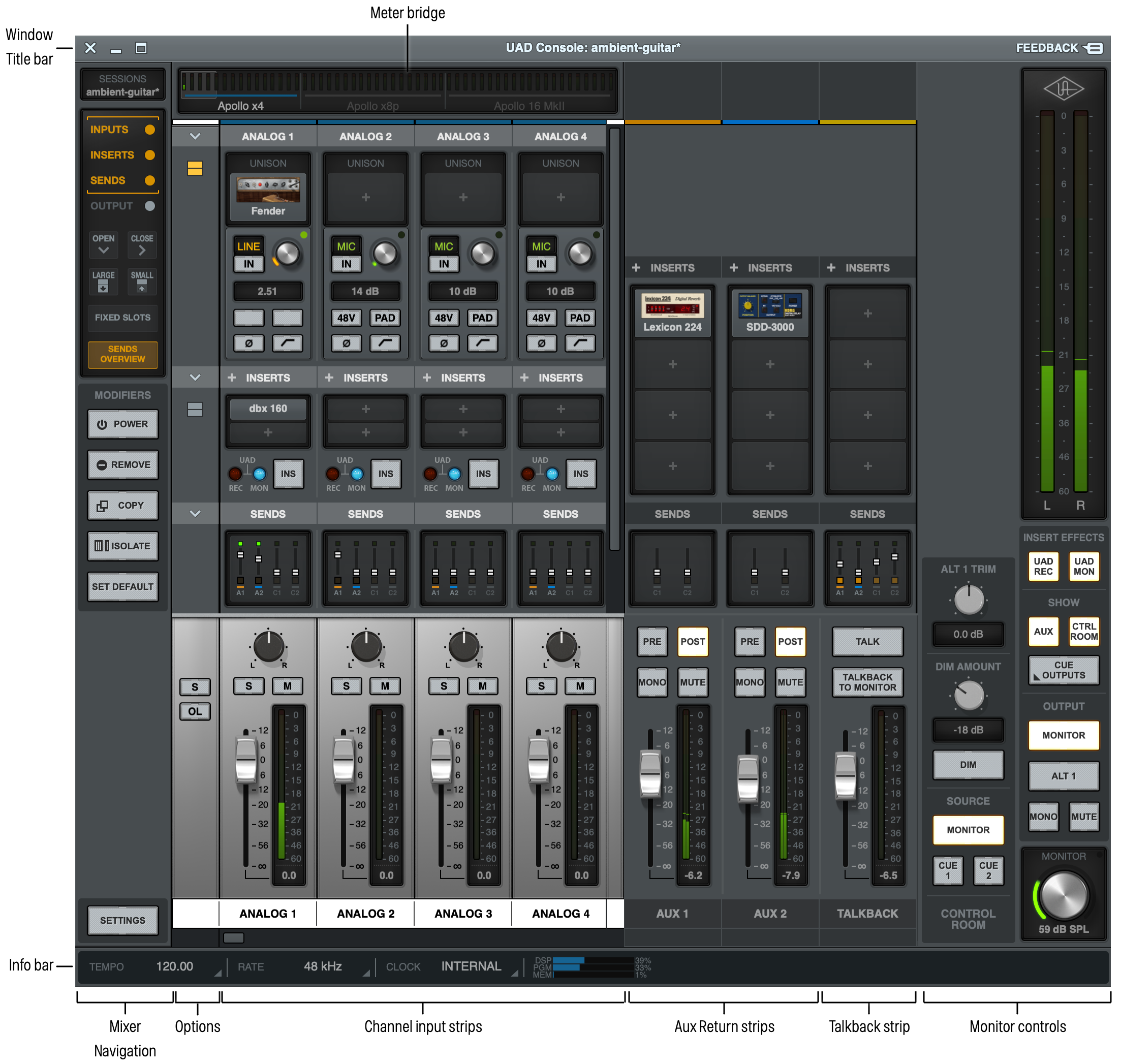Enable the high-pass filter on Analog 3
This screenshot has width=1121, height=1064.
pyautogui.click(x=483, y=342)
